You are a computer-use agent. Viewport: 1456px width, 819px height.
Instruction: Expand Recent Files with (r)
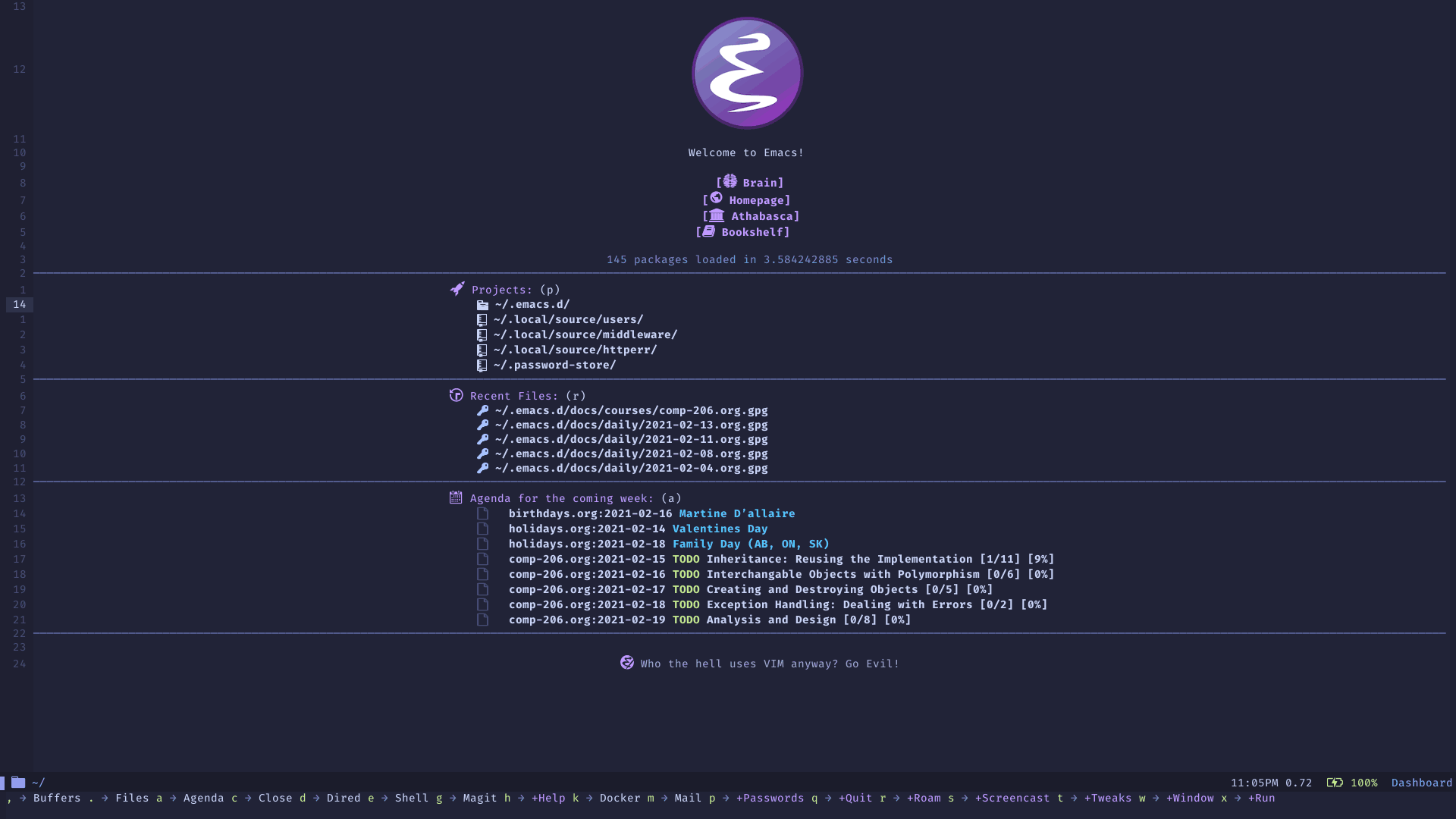[x=516, y=395]
